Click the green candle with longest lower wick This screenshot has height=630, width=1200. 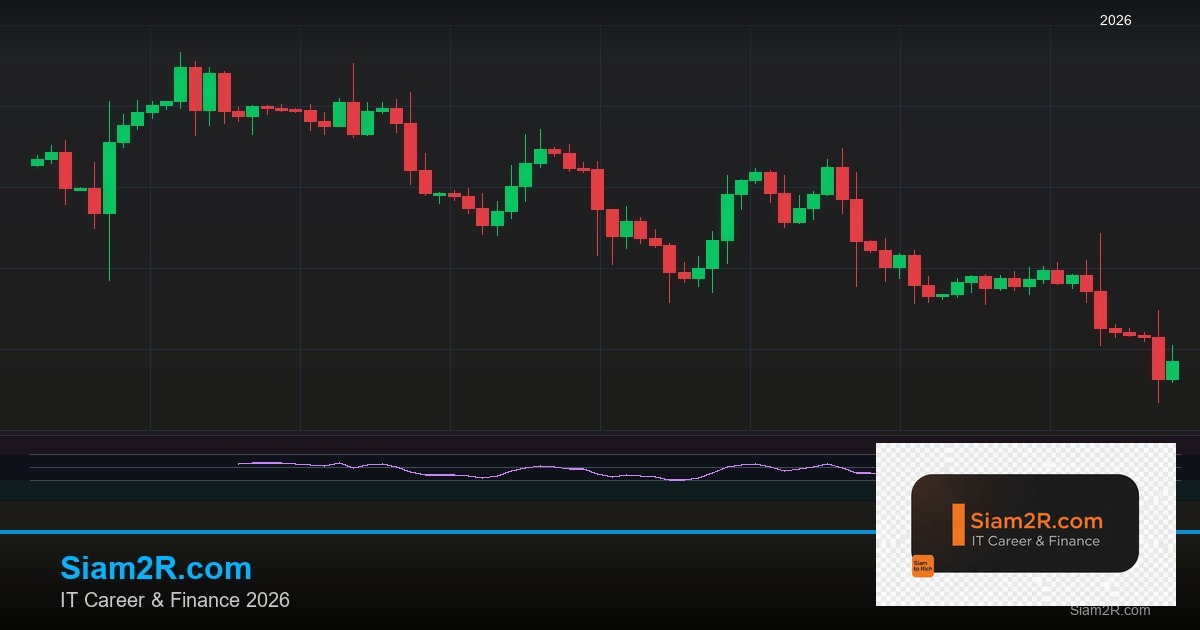(x=109, y=178)
